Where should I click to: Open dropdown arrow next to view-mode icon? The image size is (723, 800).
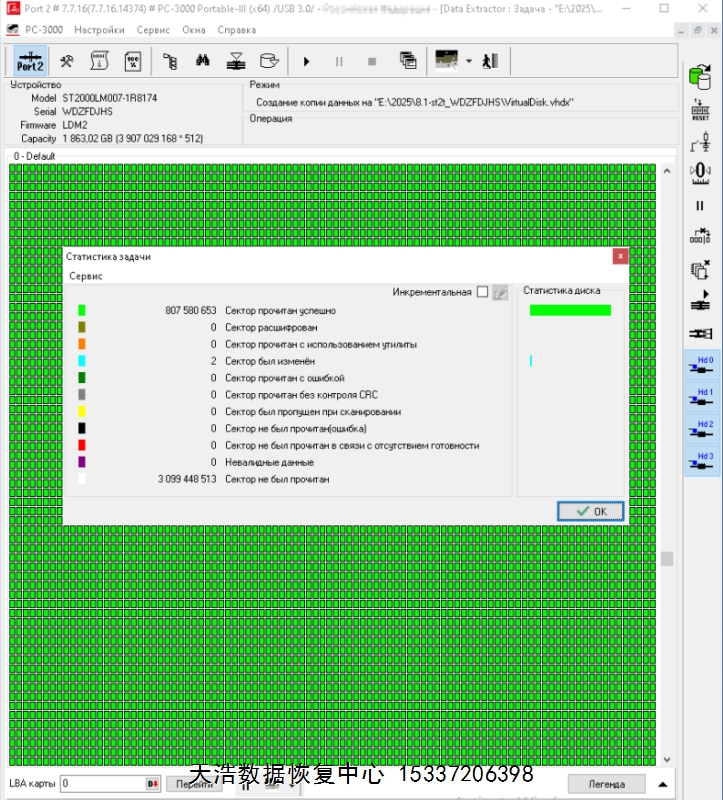[468, 62]
